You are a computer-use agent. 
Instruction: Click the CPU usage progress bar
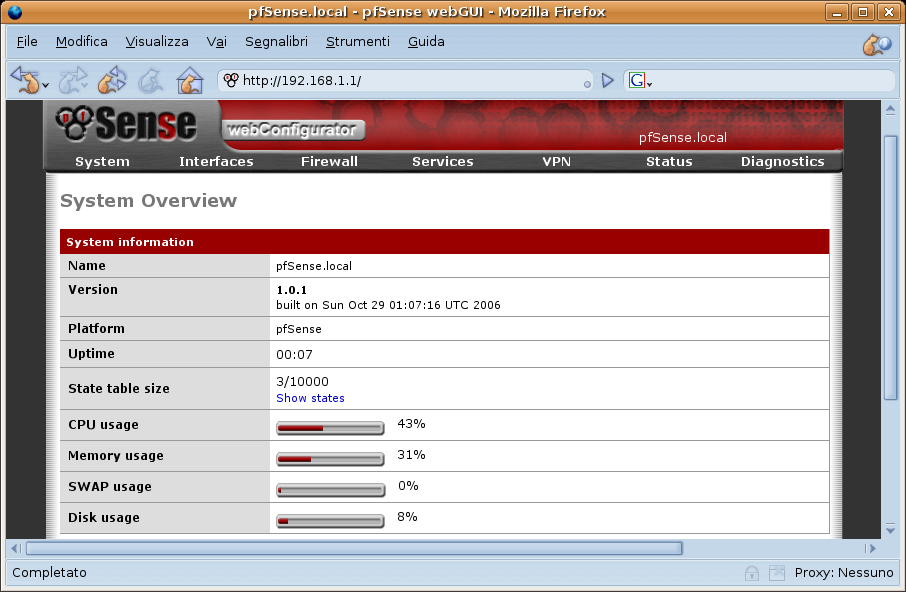(x=330, y=429)
